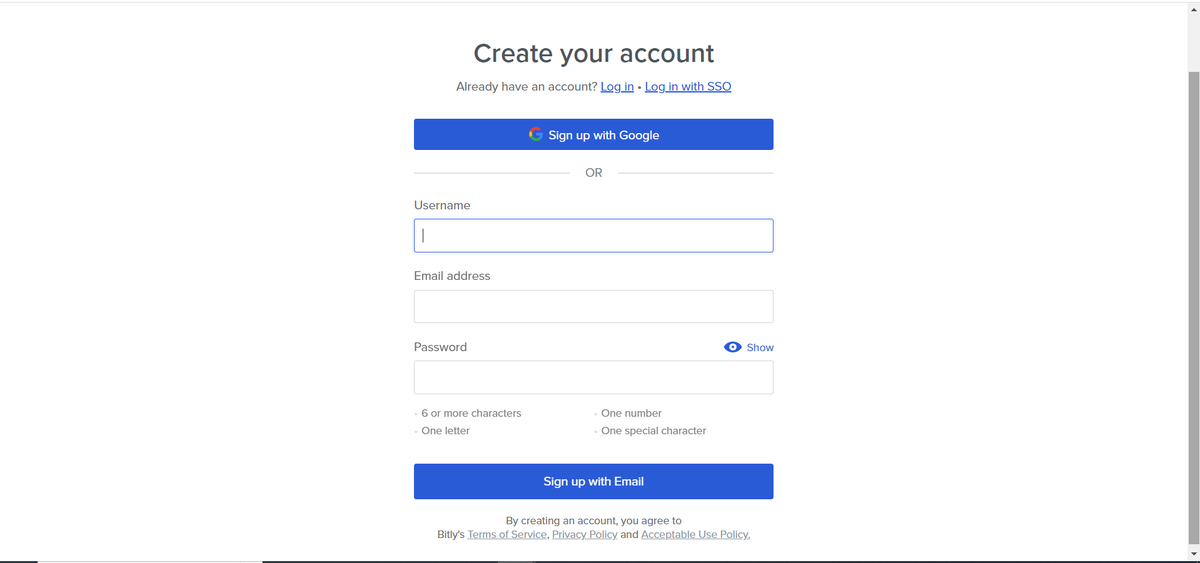Click the vertical scrollbar thumb
1200x563 pixels.
point(1193,300)
